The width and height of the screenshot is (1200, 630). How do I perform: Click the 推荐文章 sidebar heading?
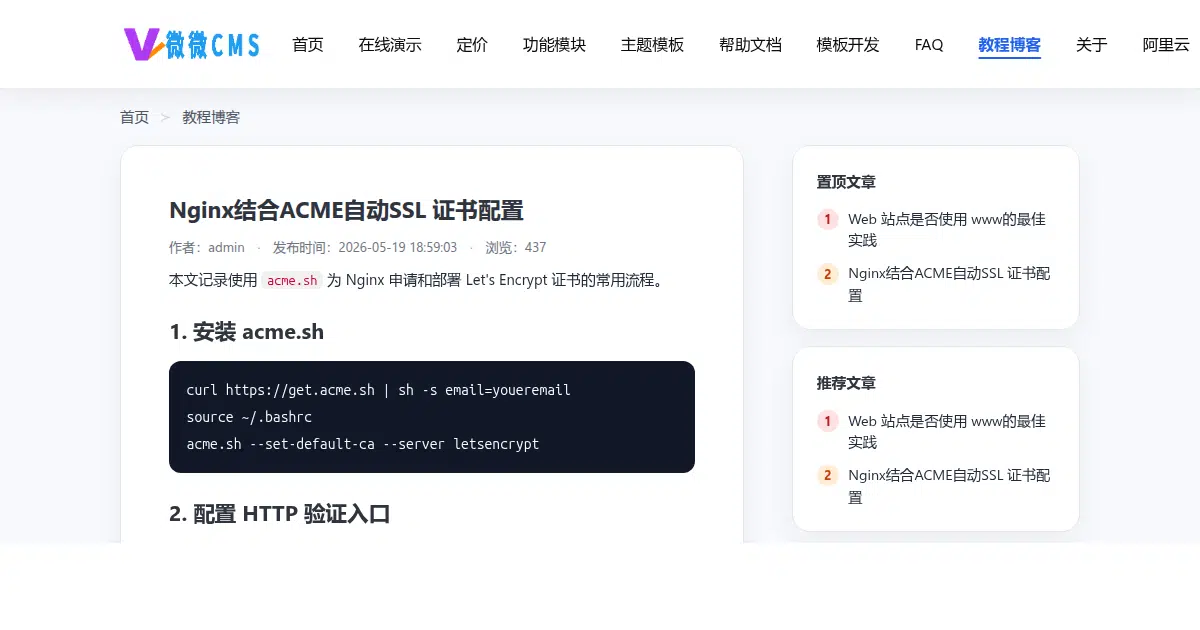pyautogui.click(x=846, y=382)
